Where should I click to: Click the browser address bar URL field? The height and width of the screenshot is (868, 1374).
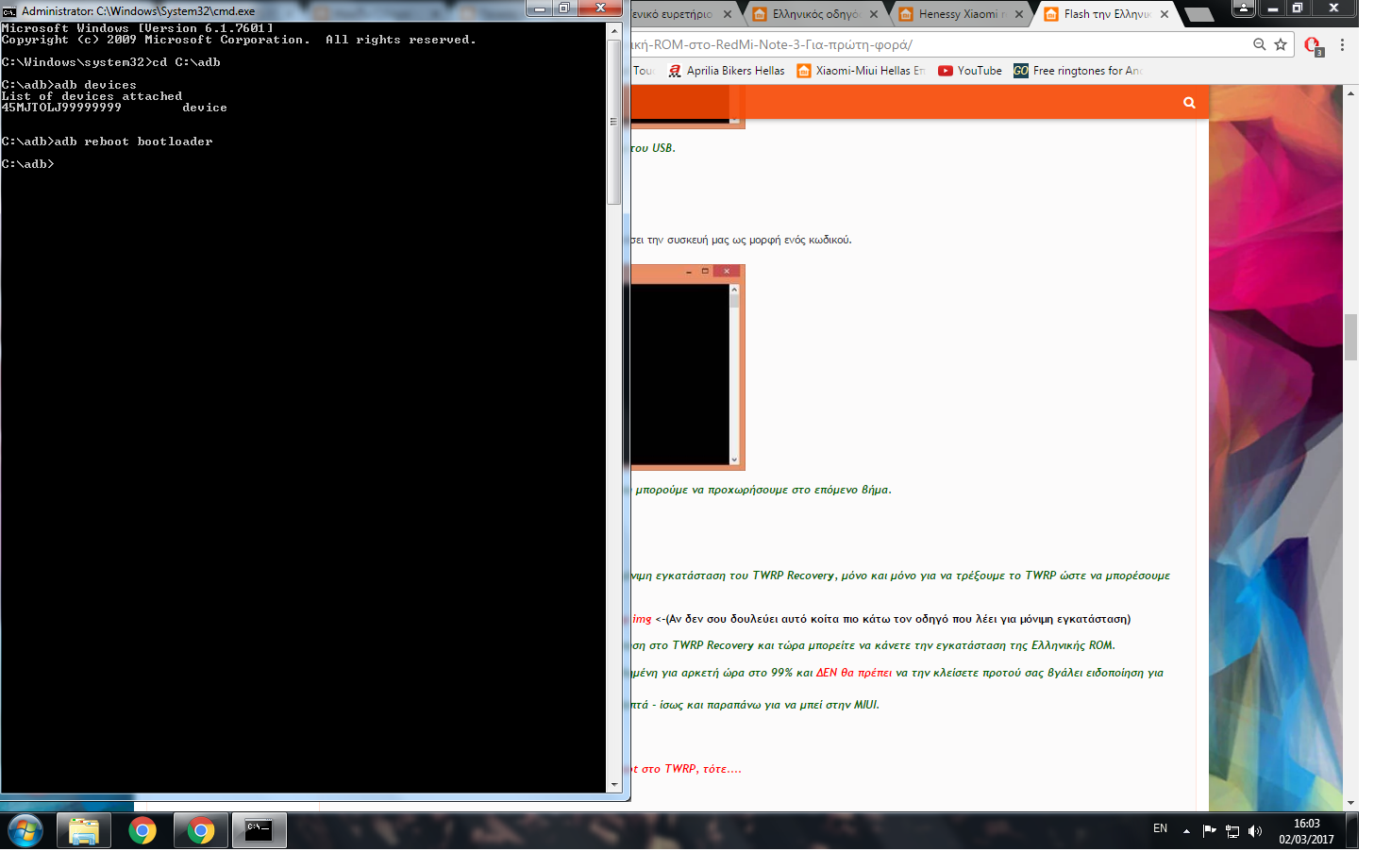coord(944,45)
